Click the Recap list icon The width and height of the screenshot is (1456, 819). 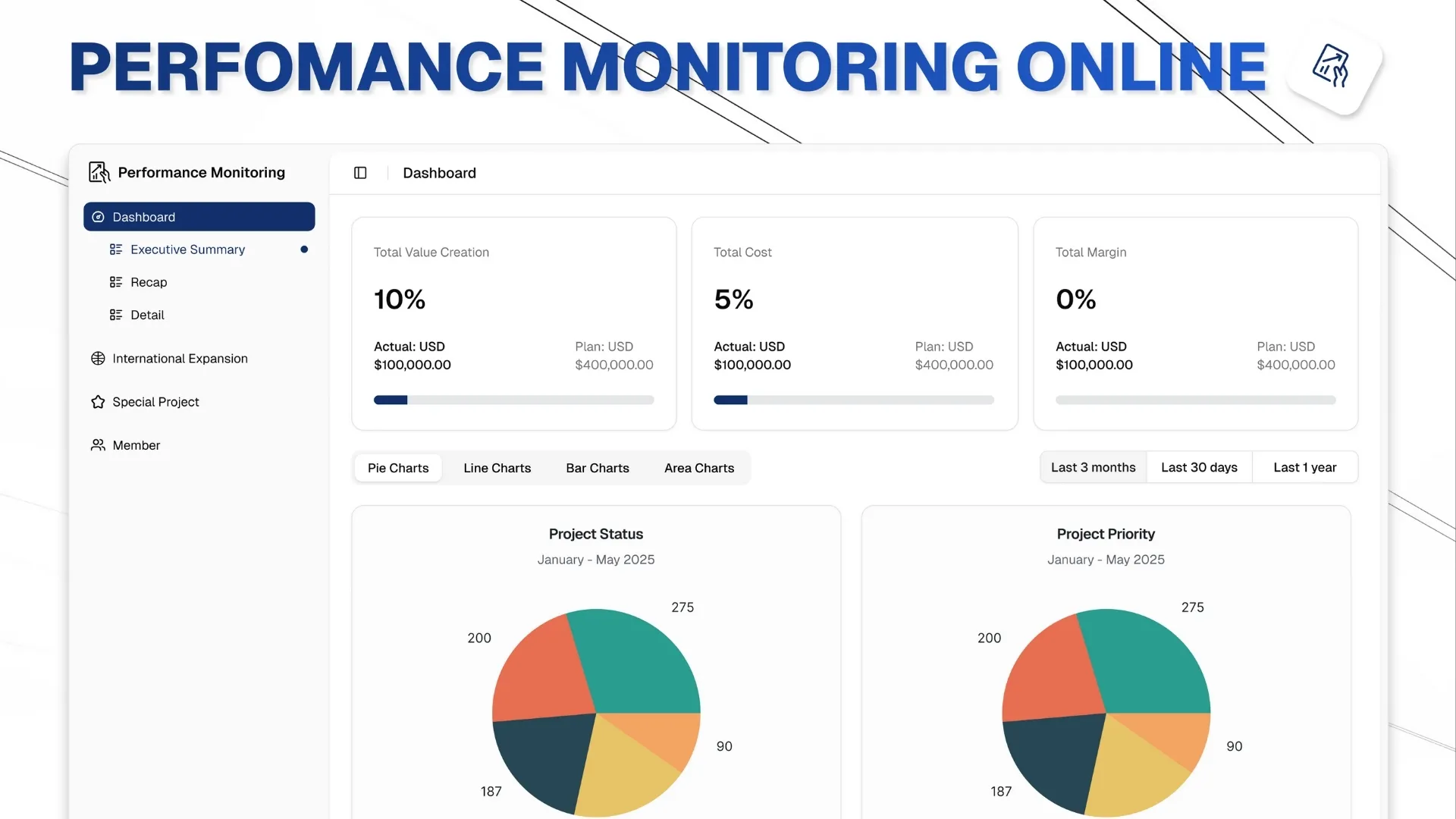click(116, 282)
